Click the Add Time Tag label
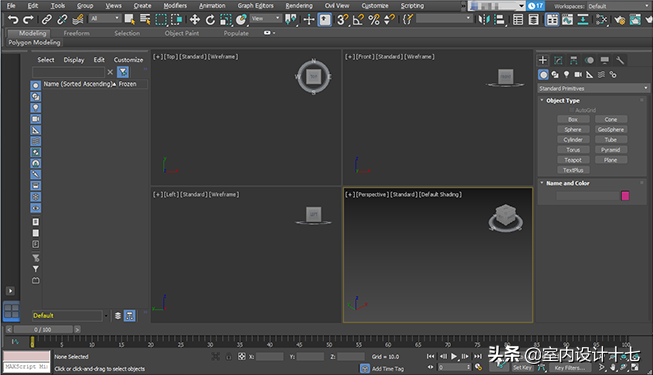Viewport: 653px width, 375px height. click(x=388, y=369)
